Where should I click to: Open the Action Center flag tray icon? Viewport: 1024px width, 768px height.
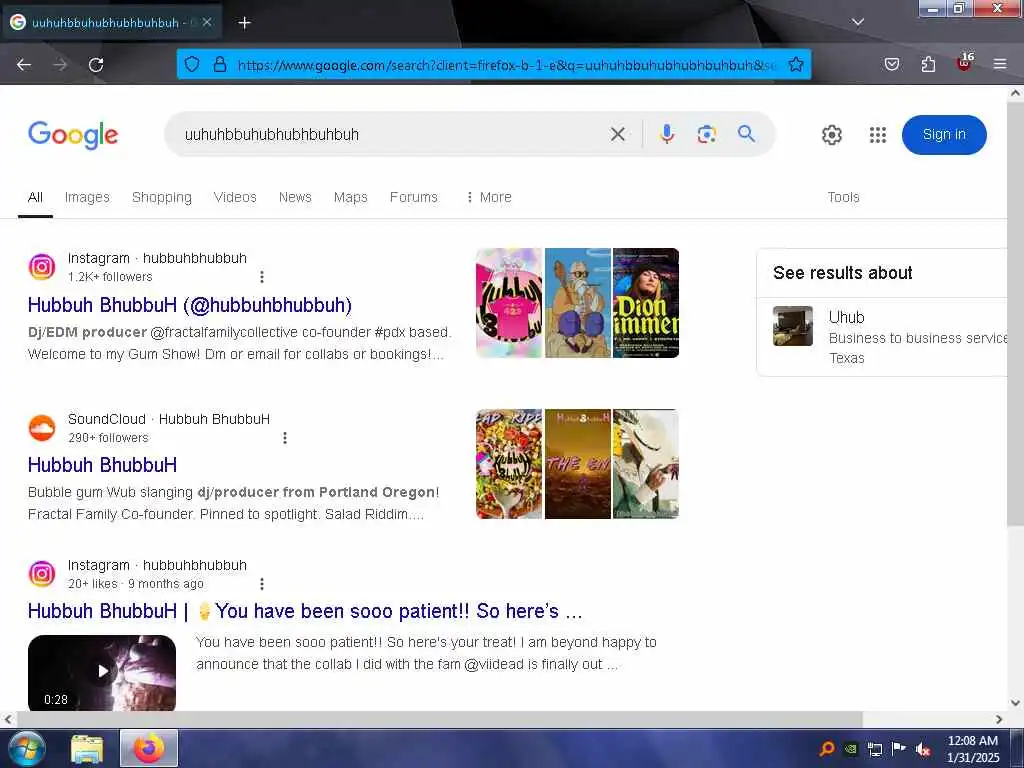pyautogui.click(x=899, y=749)
